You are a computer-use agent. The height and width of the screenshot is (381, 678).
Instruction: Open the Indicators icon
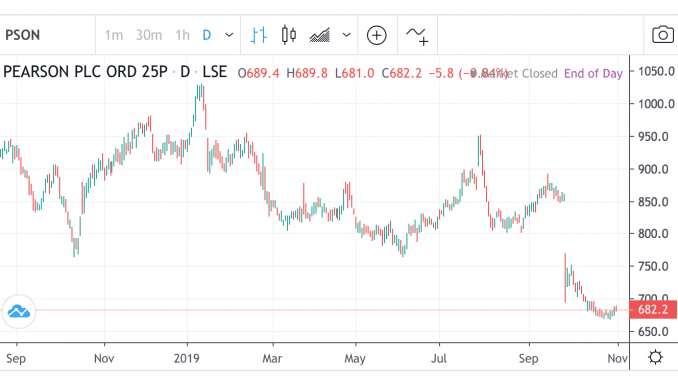tap(417, 36)
